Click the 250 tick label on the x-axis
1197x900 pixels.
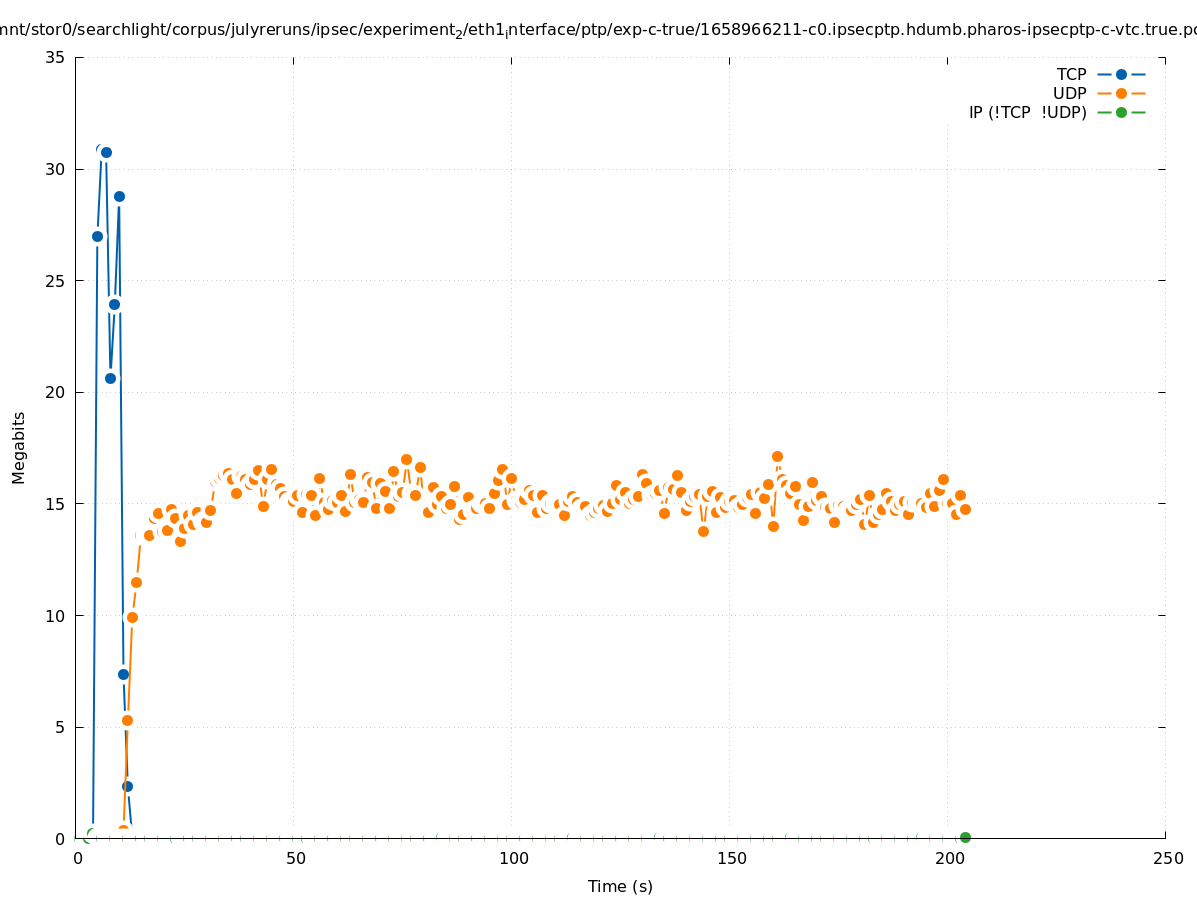tap(1167, 858)
